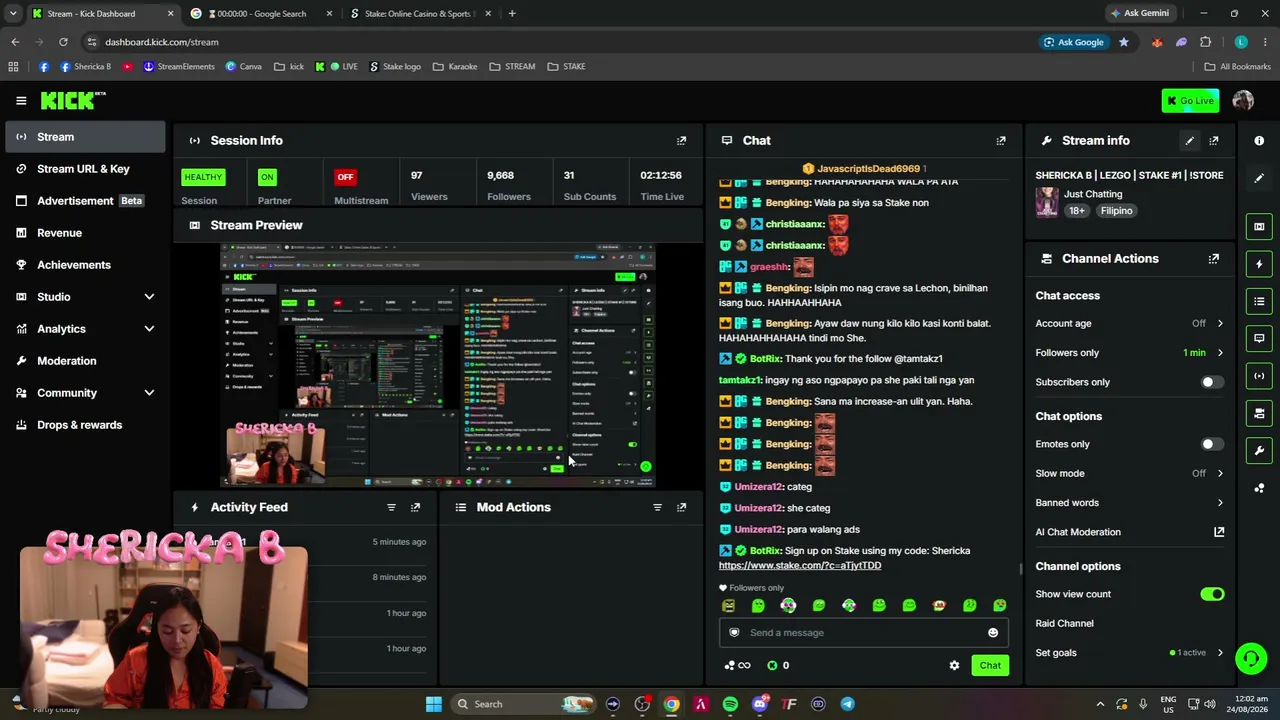Open the AI Chat Moderation external link icon

click(x=1219, y=532)
